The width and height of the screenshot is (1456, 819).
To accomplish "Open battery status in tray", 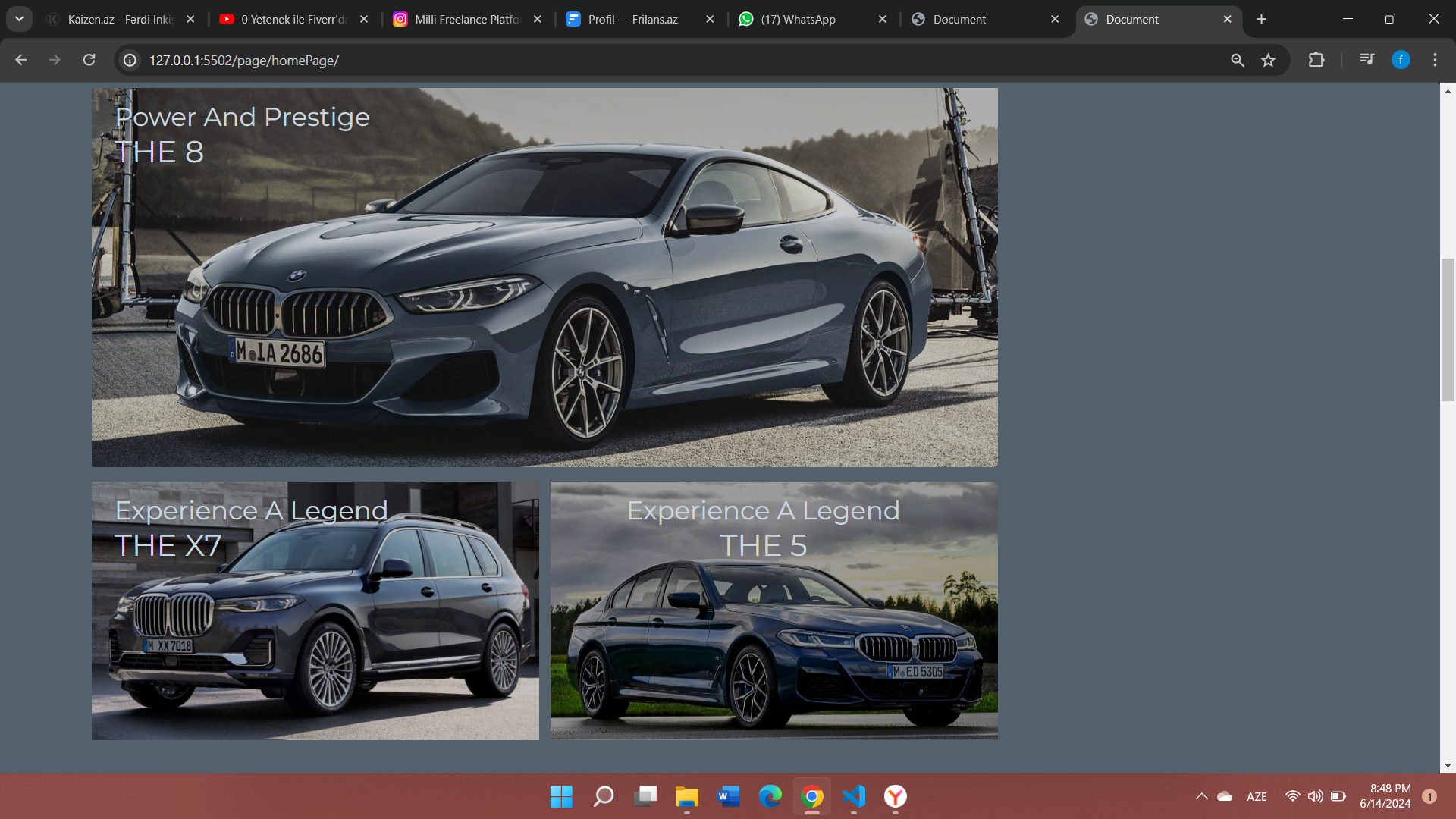I will click(1338, 796).
